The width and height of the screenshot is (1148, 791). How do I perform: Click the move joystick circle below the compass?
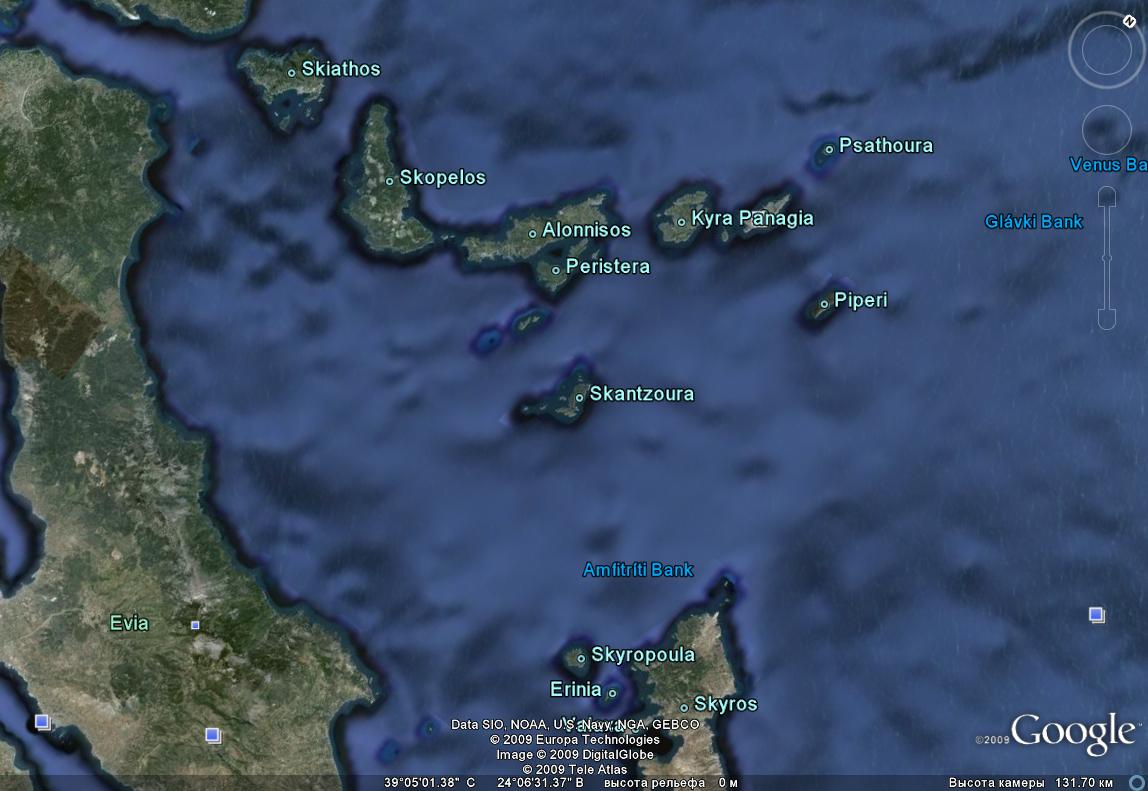[x=1107, y=130]
